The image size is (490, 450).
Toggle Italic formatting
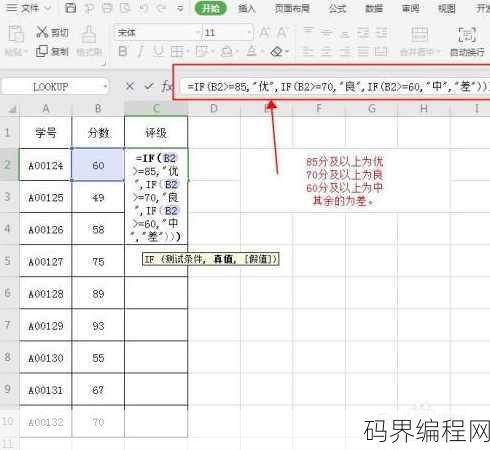click(141, 52)
